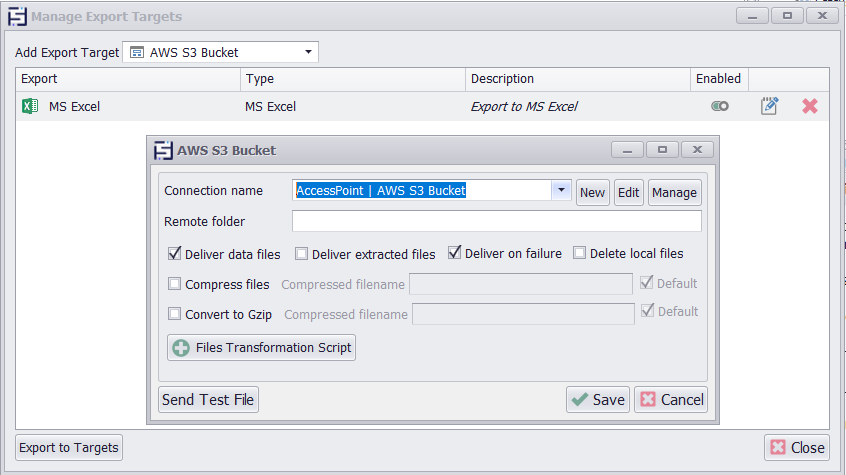The width and height of the screenshot is (846, 475).
Task: Enable Deliver extracted files
Action: point(301,254)
